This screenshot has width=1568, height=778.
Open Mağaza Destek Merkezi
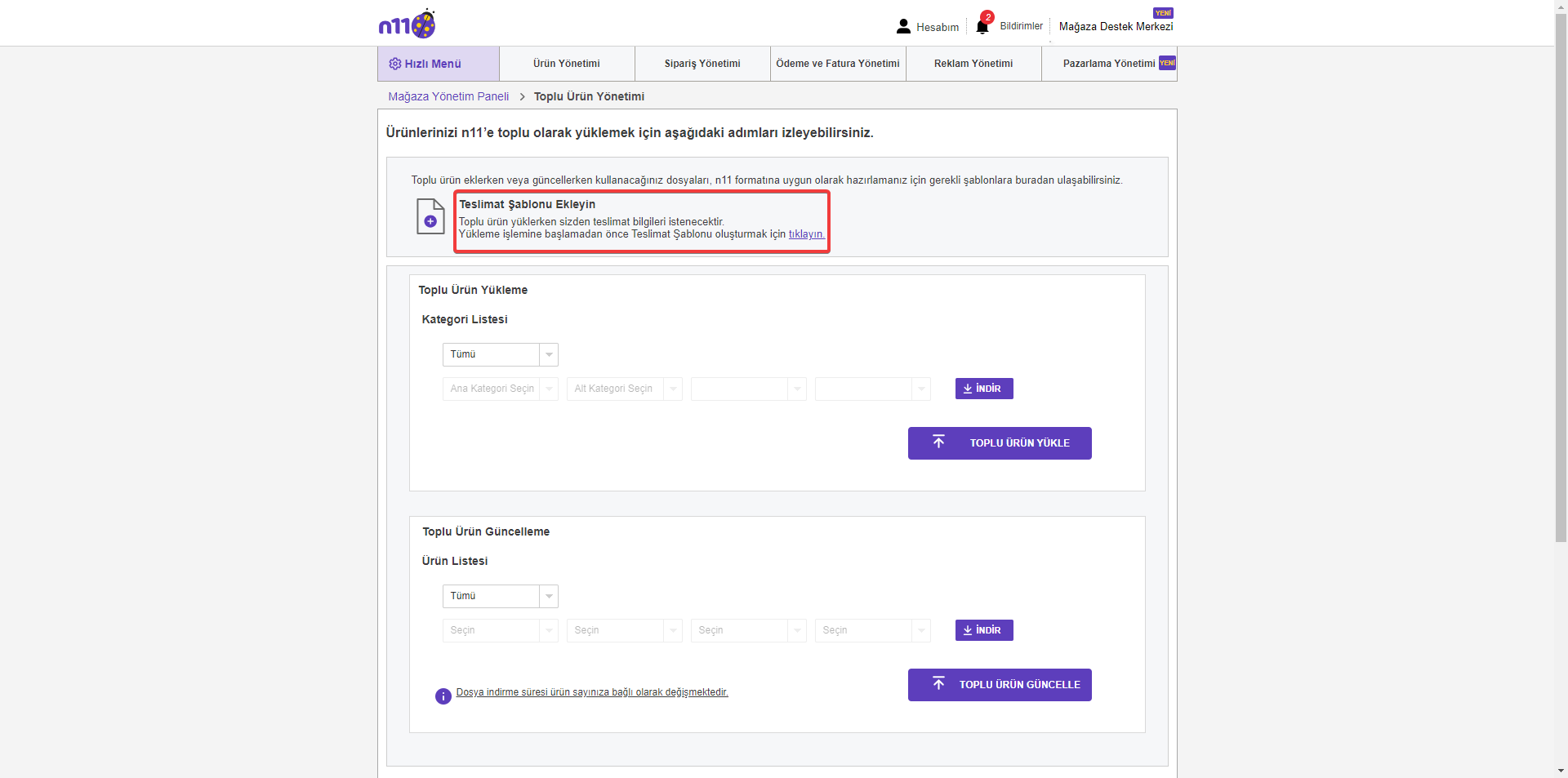pyautogui.click(x=1116, y=26)
